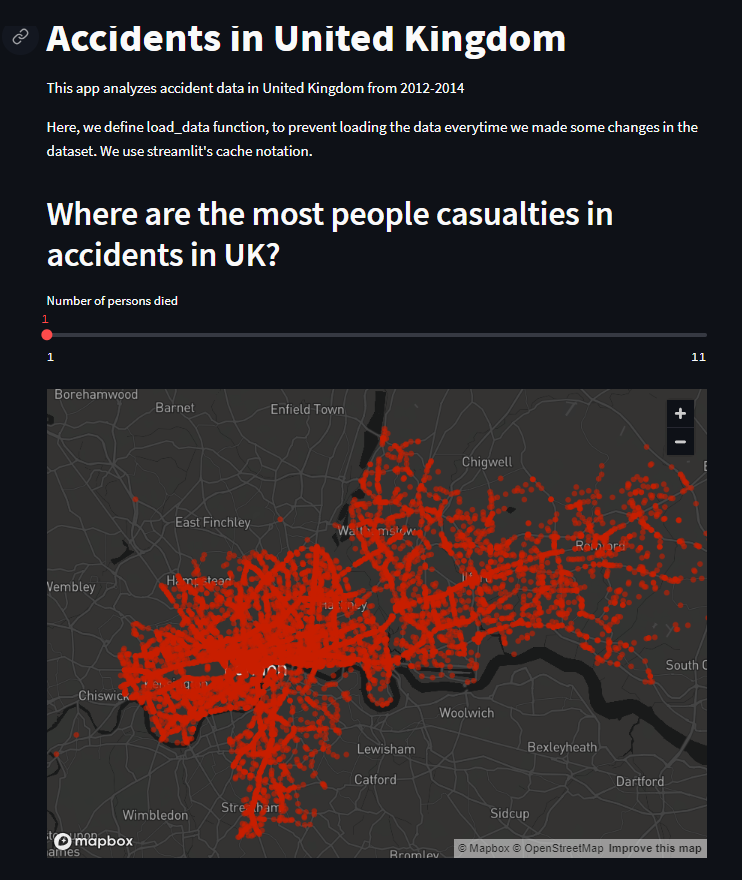Zoom in on the map
Screen dimensions: 742x880
tap(680, 414)
